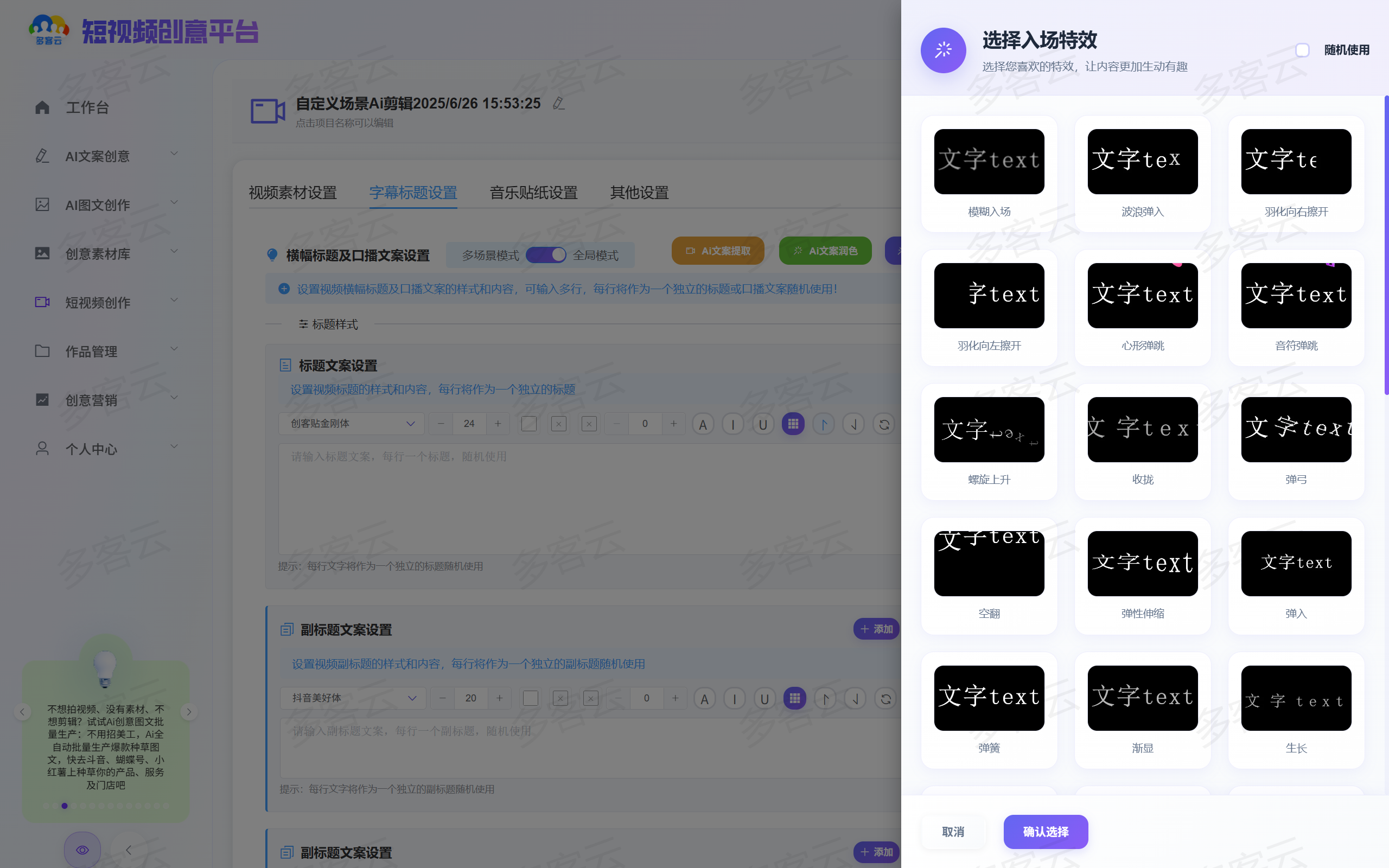Viewport: 1389px width, 868px height.
Task: Toggle 多场景模式 / 全局模式 switch
Action: tap(546, 255)
